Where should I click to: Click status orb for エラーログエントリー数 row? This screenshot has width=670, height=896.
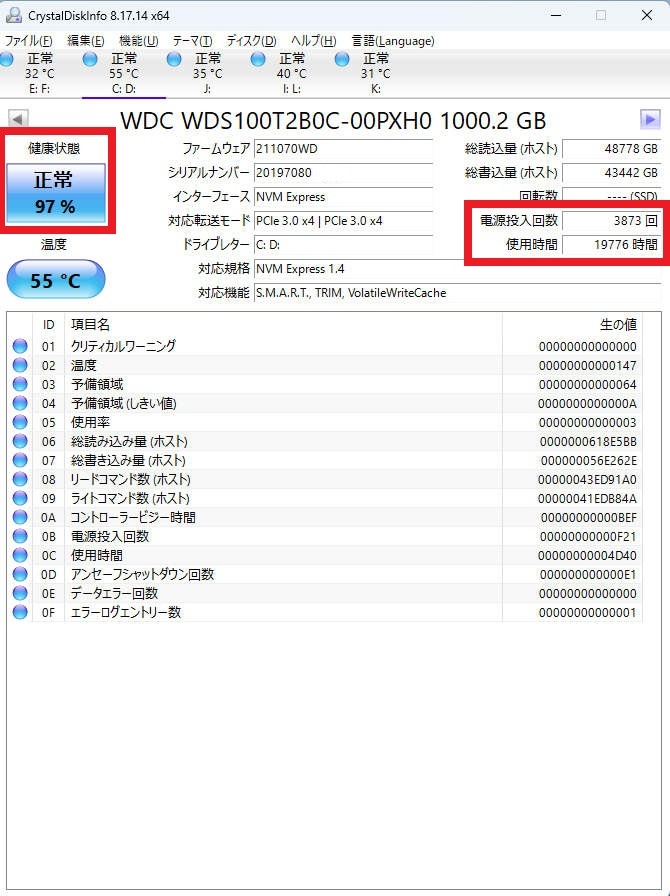point(20,612)
